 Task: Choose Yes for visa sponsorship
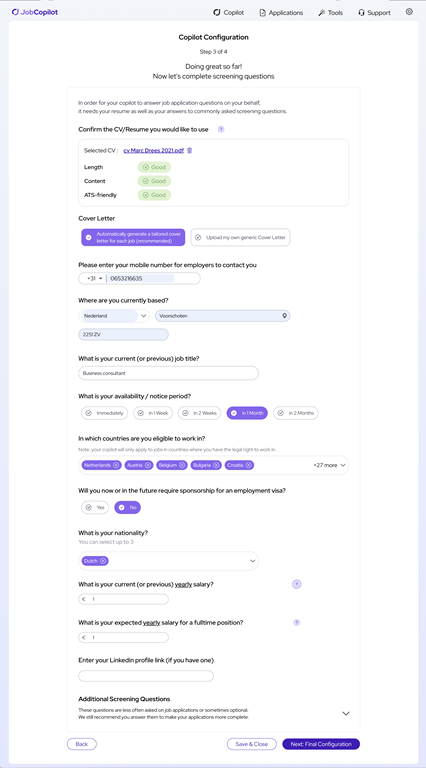click(x=95, y=508)
